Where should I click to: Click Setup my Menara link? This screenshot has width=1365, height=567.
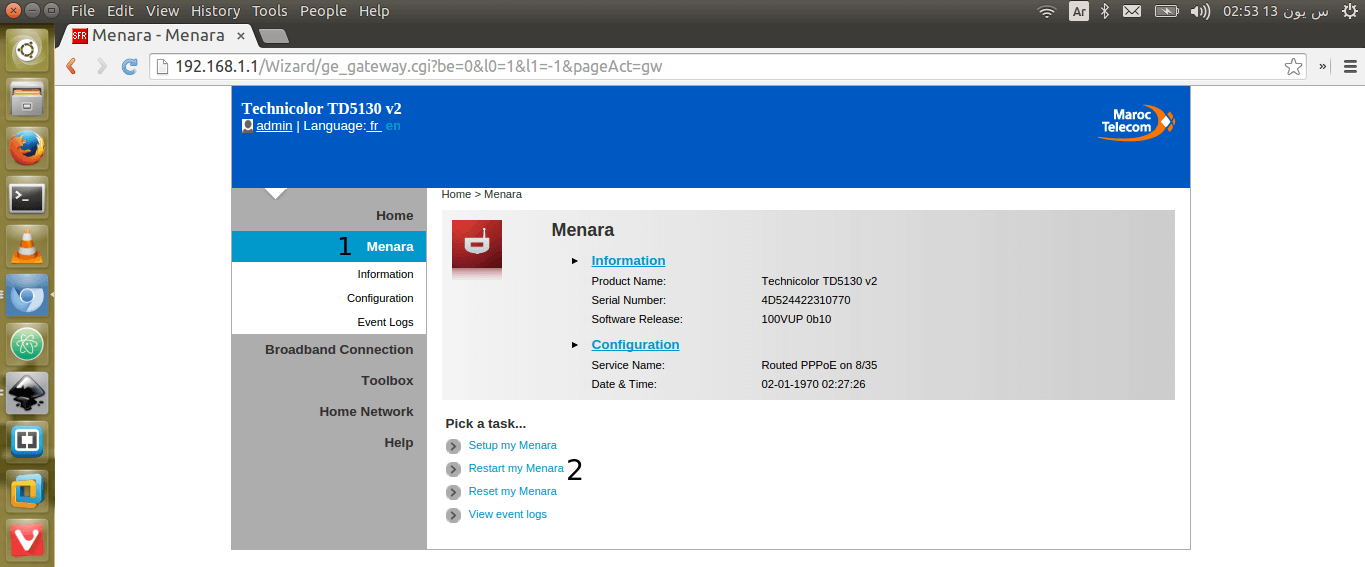512,446
